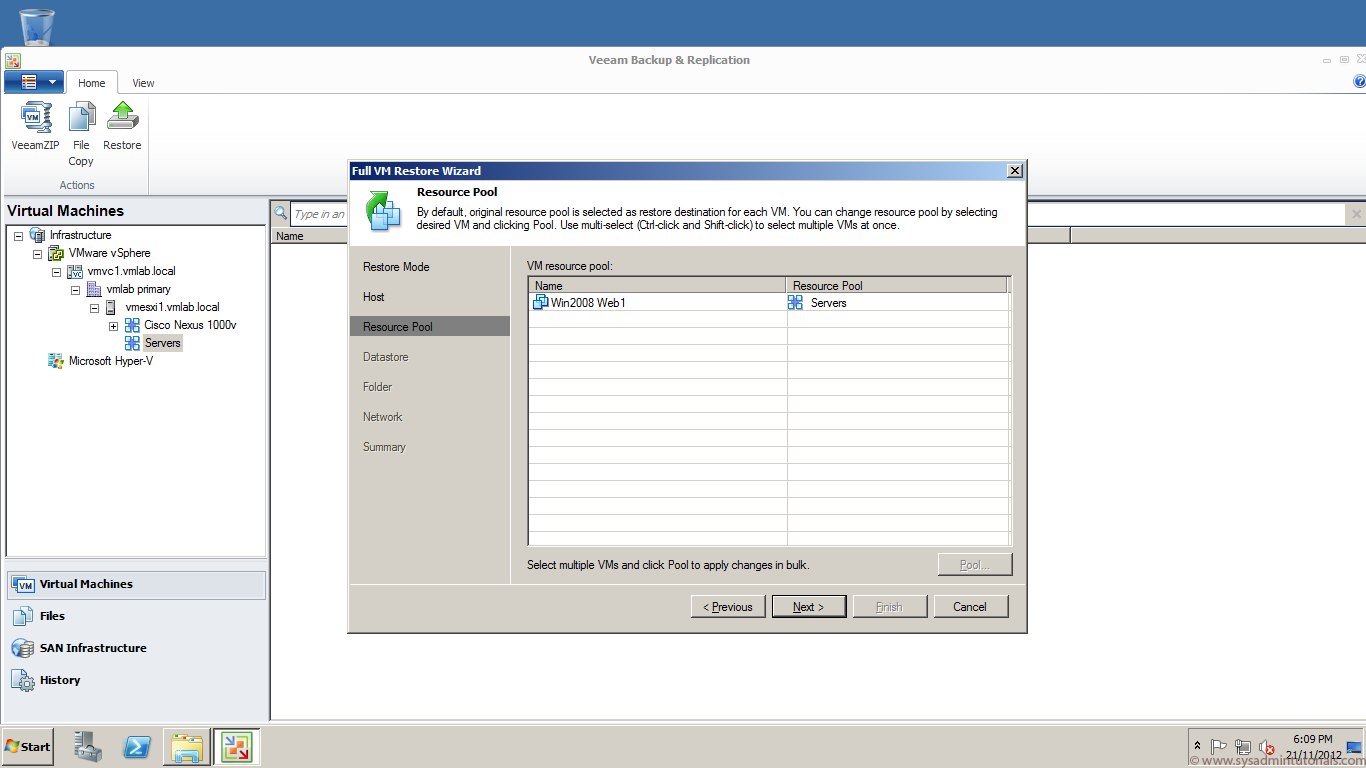The width and height of the screenshot is (1366, 768).
Task: Open the SAN Infrastructure pane
Action: pyautogui.click(x=136, y=649)
